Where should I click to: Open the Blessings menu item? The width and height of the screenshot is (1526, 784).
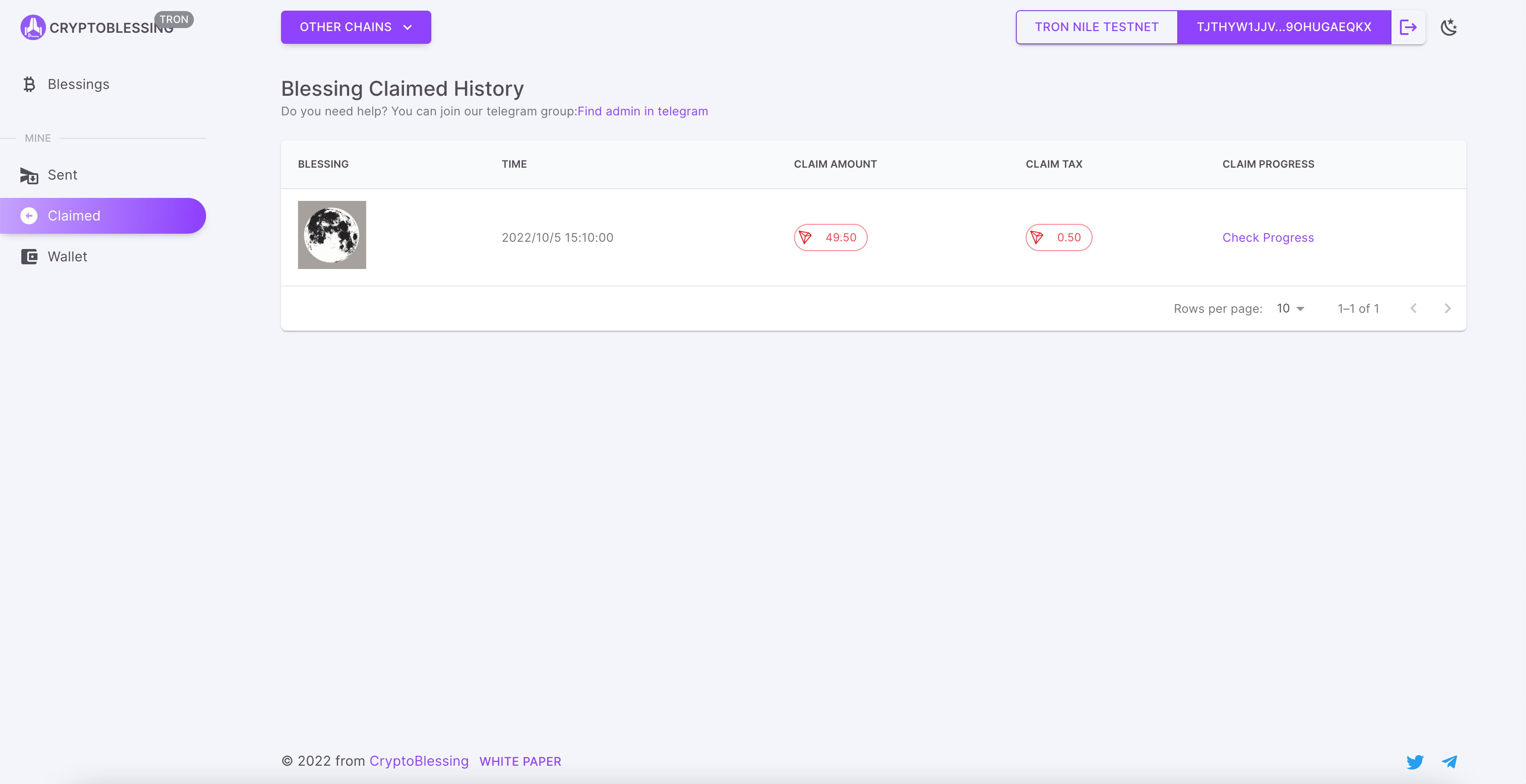(x=78, y=84)
